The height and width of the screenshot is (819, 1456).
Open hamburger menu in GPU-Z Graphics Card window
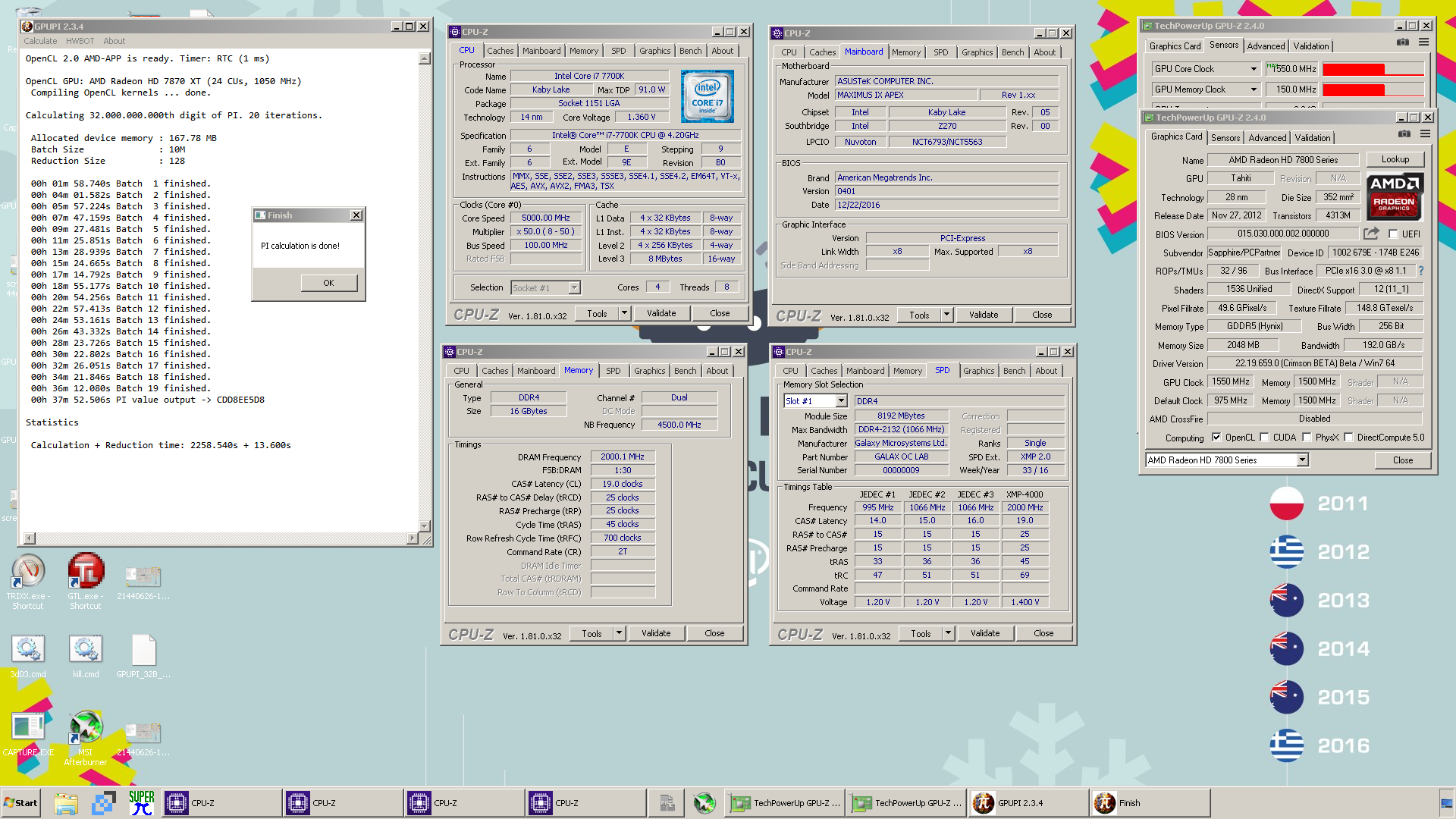[x=1425, y=134]
